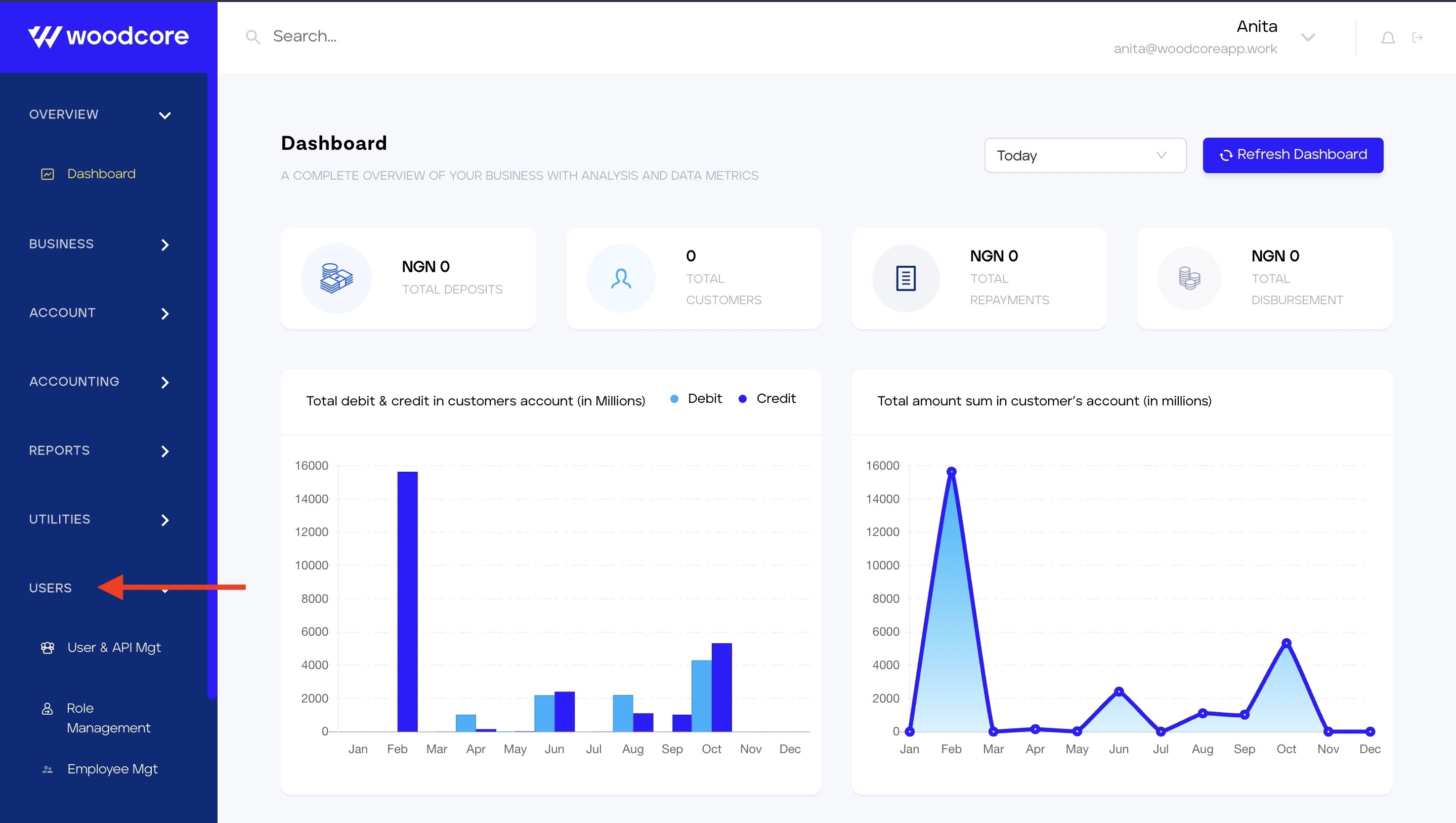1456x823 pixels.
Task: Click the notification bell icon
Action: point(1388,38)
